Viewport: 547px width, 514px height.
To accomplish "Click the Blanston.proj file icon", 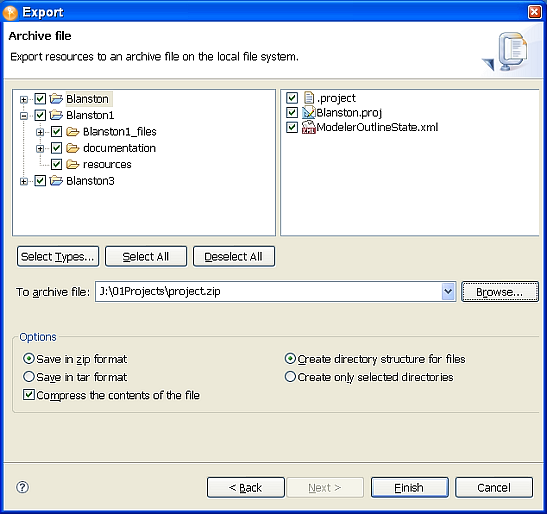I will click(x=308, y=112).
